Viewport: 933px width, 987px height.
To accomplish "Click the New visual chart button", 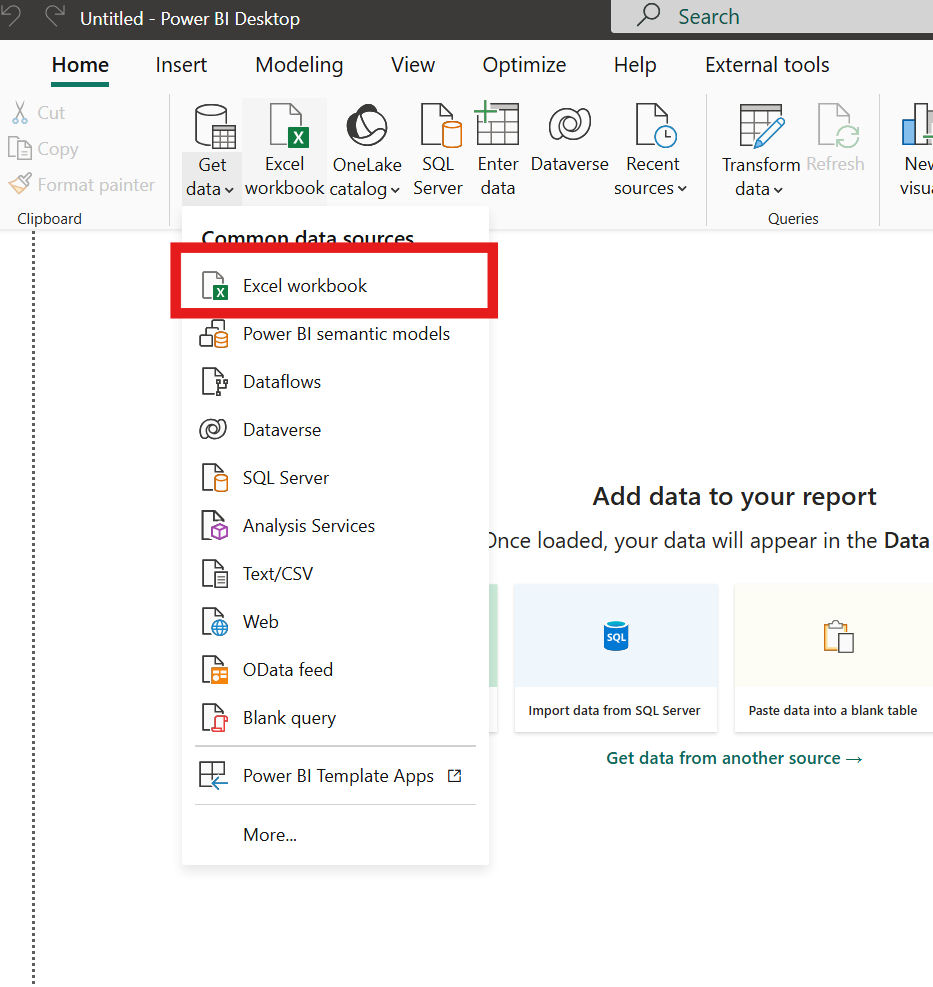I will click(917, 151).
